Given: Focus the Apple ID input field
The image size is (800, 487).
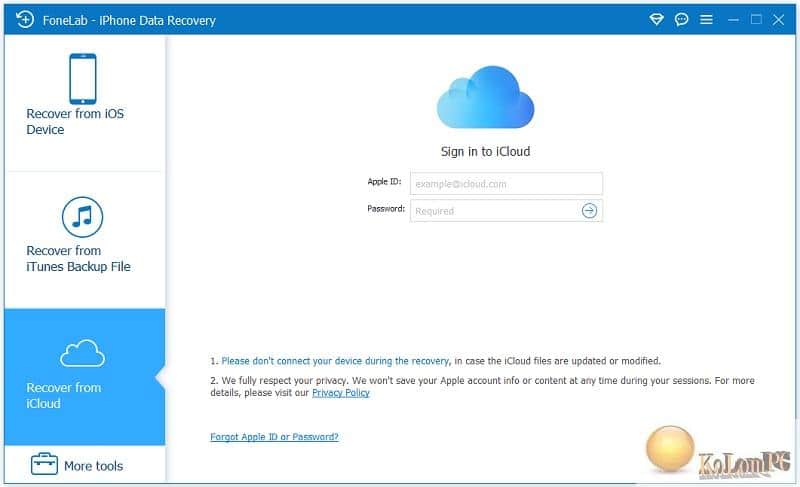Looking at the screenshot, I should click(506, 184).
